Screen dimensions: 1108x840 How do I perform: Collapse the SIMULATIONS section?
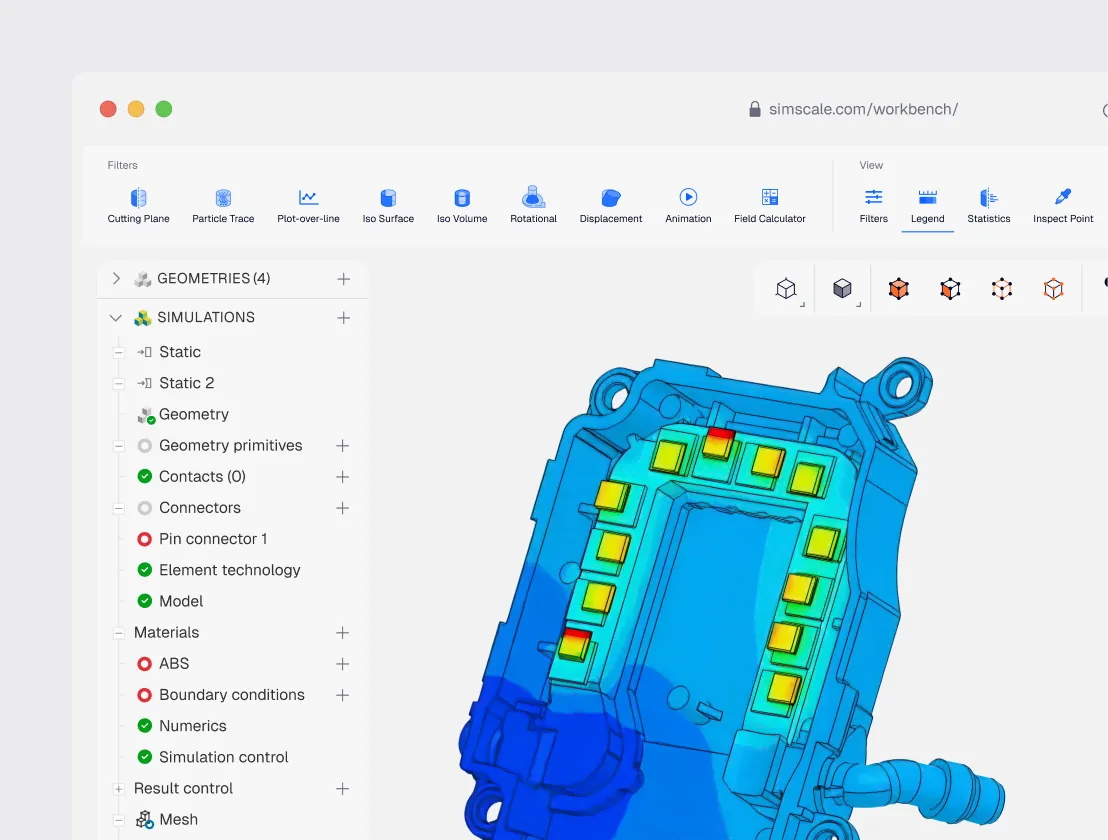(116, 318)
